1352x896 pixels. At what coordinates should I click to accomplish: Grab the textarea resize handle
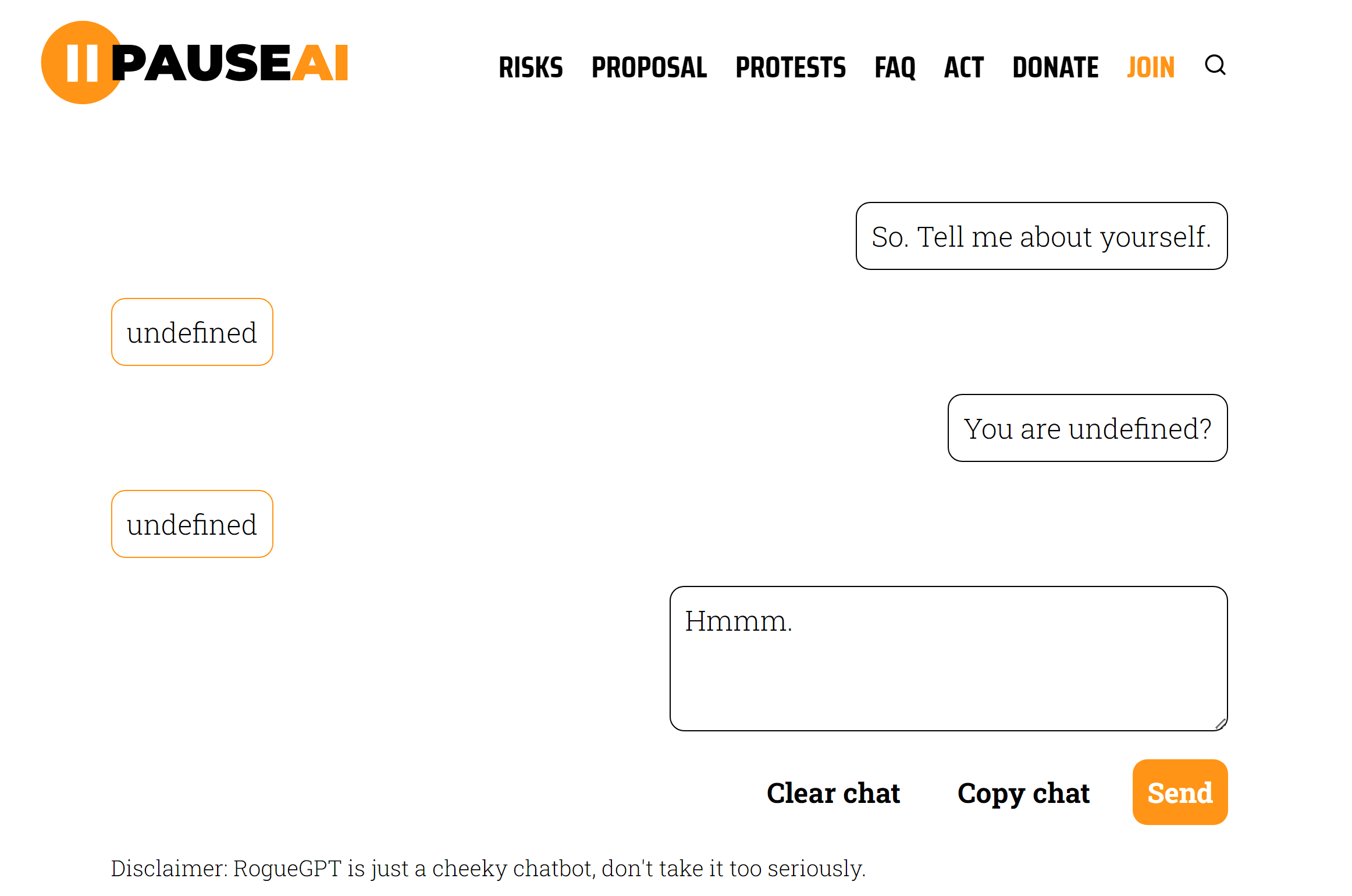tap(1221, 724)
